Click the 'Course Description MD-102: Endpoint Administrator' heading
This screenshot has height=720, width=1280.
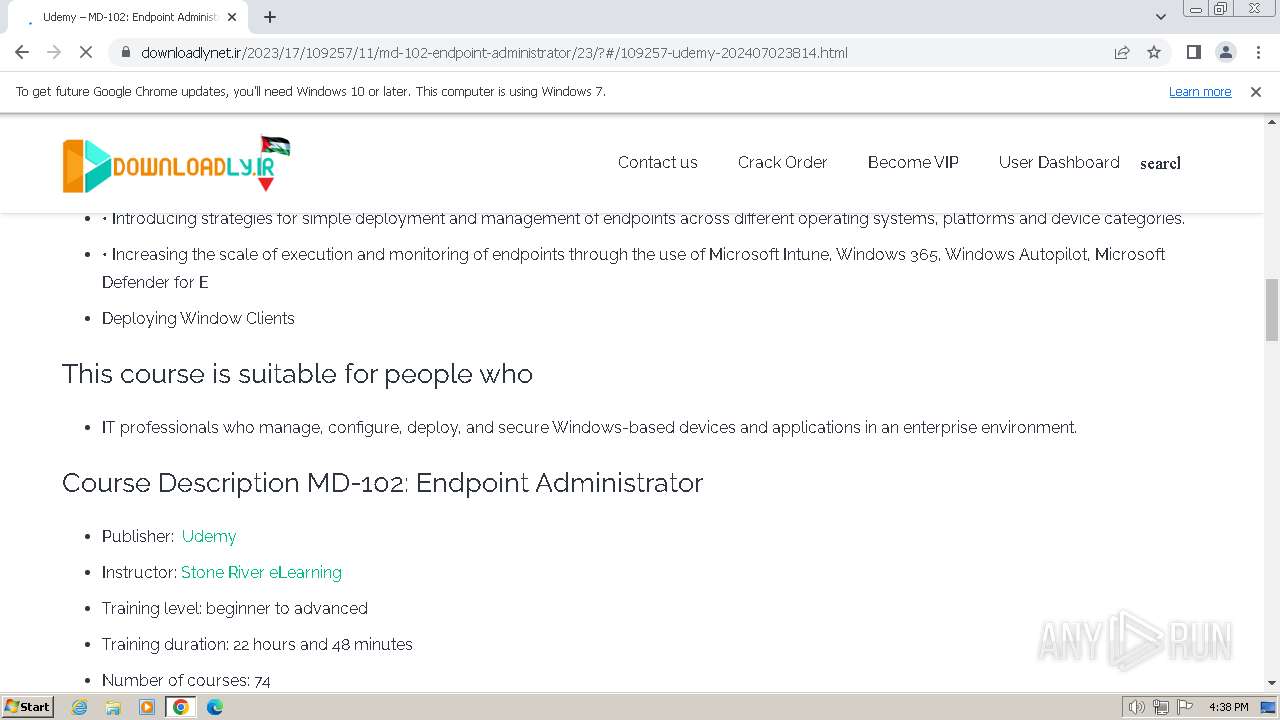pos(382,483)
